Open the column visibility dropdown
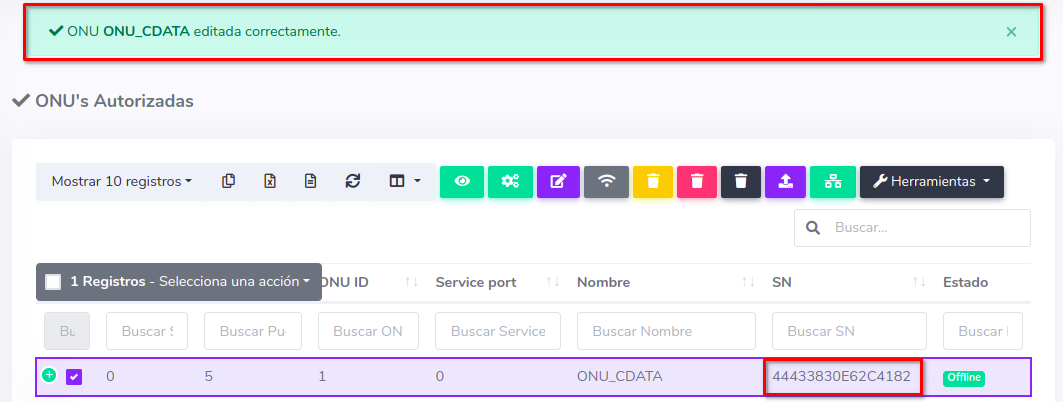 tap(404, 181)
